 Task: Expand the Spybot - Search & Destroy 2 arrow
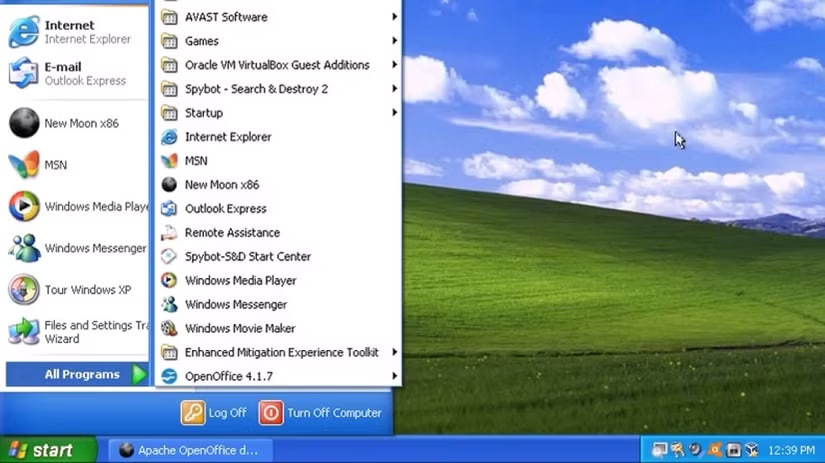coord(394,88)
